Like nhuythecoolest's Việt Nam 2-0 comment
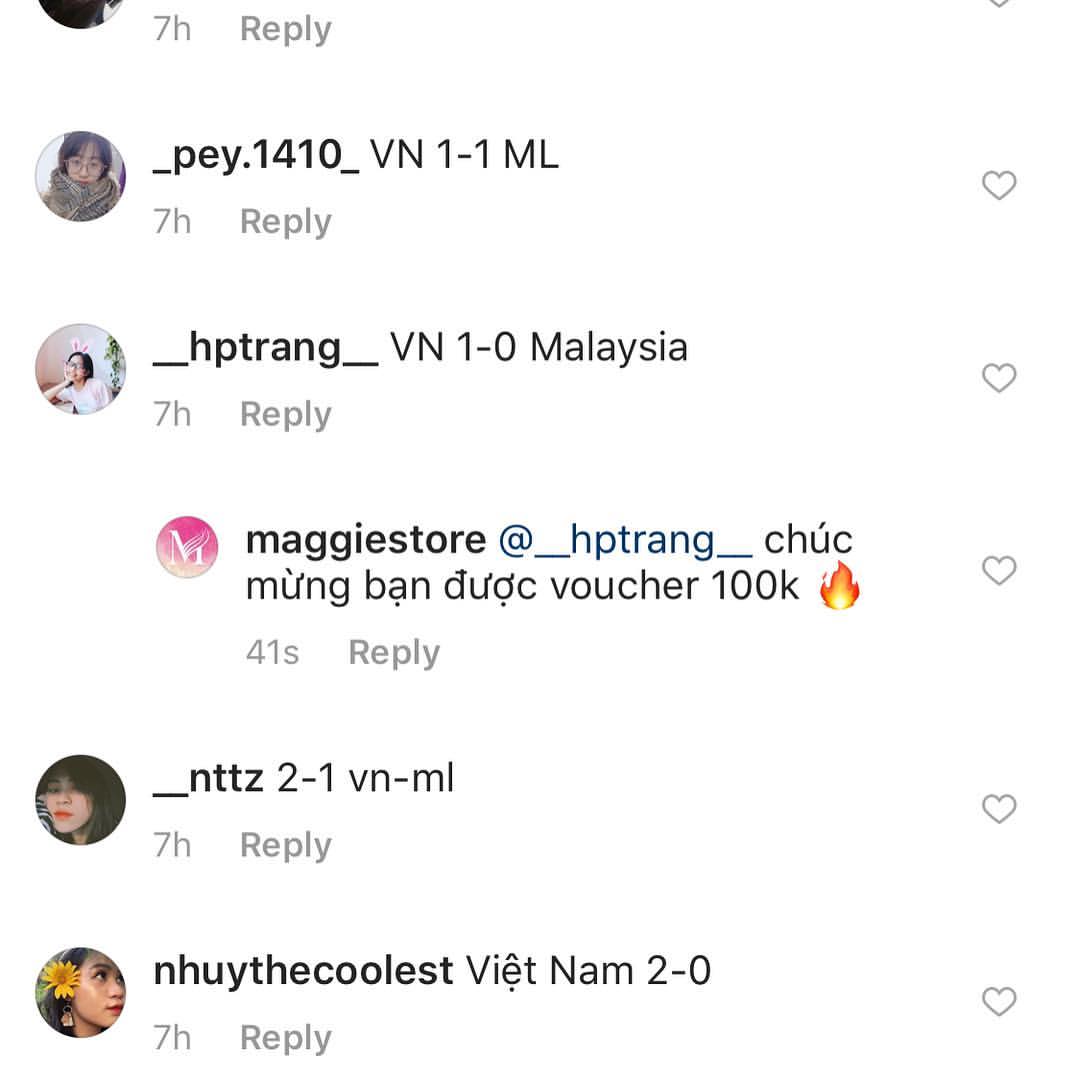Screen dimensions: 1080x1079 coord(999,1001)
